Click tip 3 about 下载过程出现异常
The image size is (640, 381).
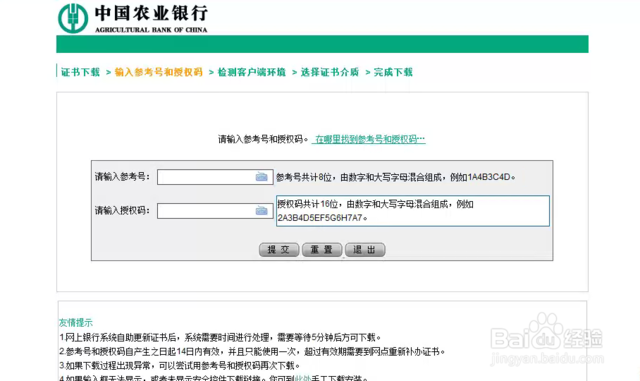(180, 365)
